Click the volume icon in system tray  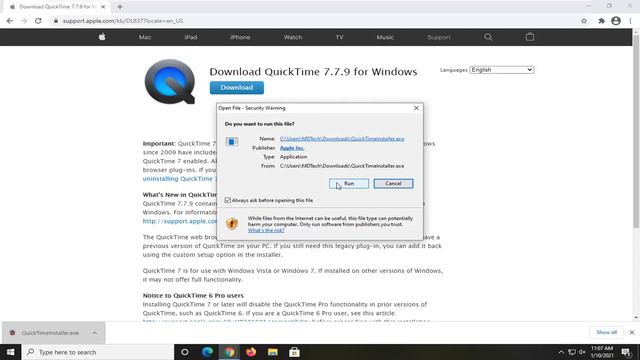[582, 352]
